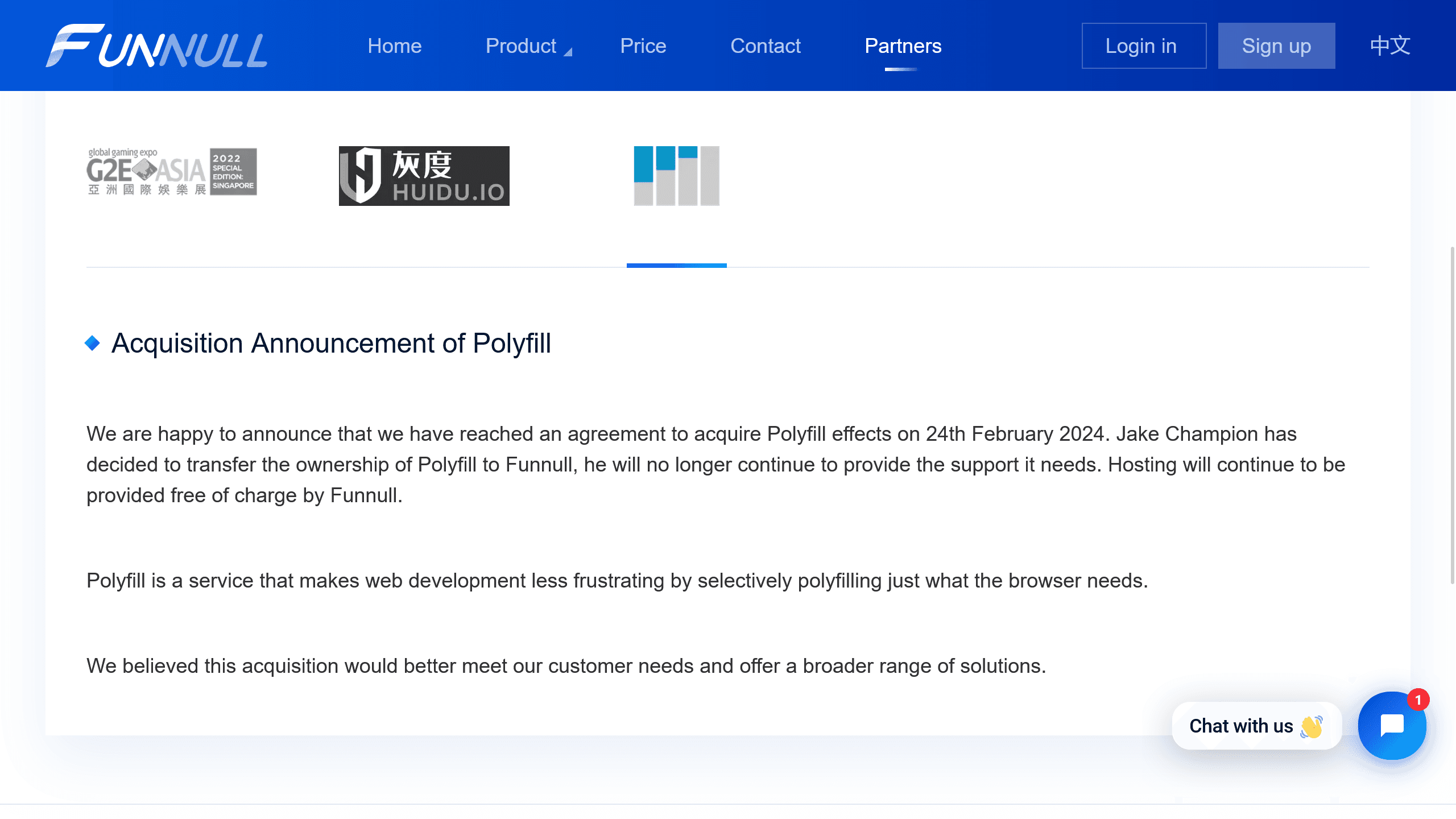The width and height of the screenshot is (1456, 819).
Task: Click the sentence 'We believed this acquisition would'
Action: click(566, 666)
